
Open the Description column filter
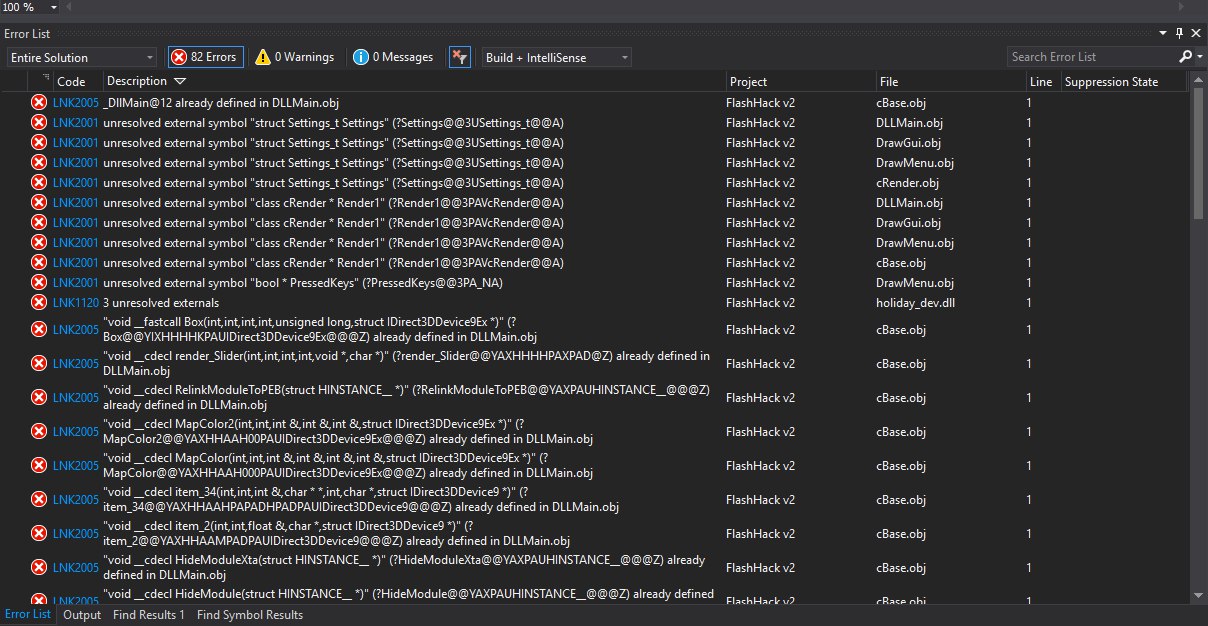click(179, 81)
